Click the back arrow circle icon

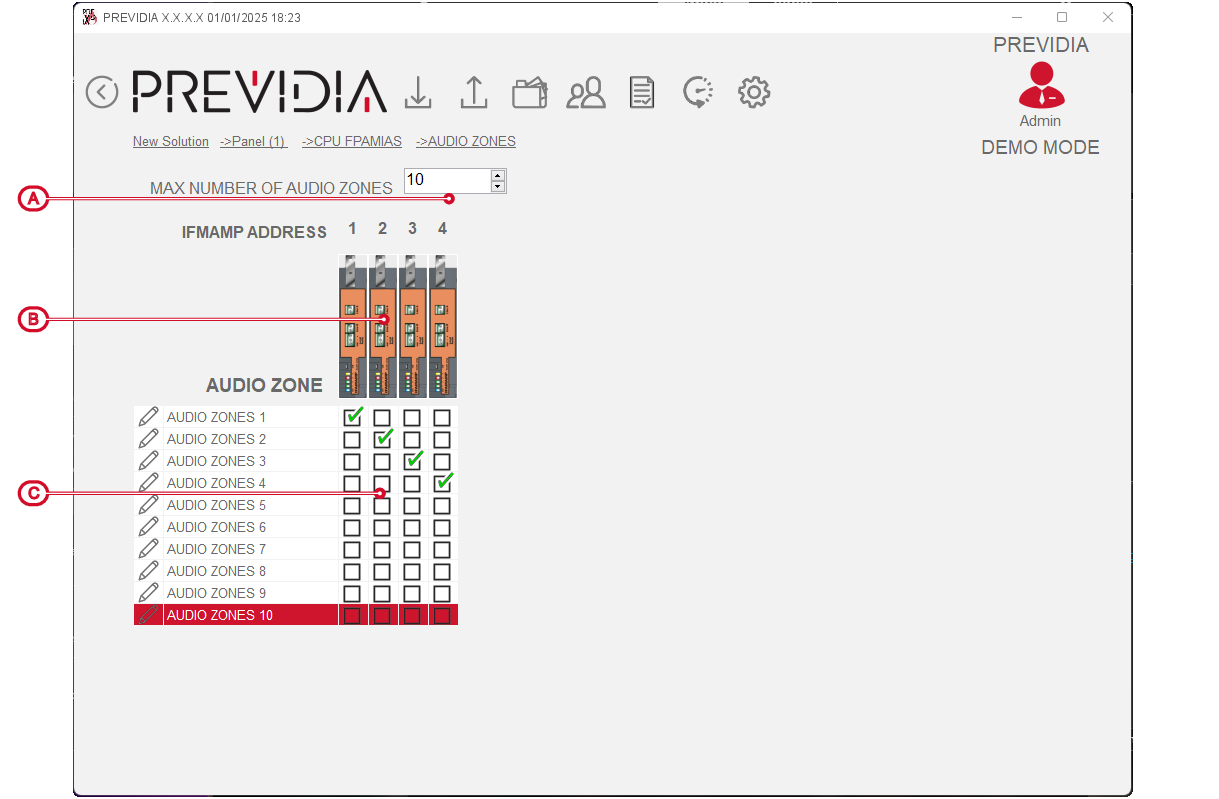[102, 92]
